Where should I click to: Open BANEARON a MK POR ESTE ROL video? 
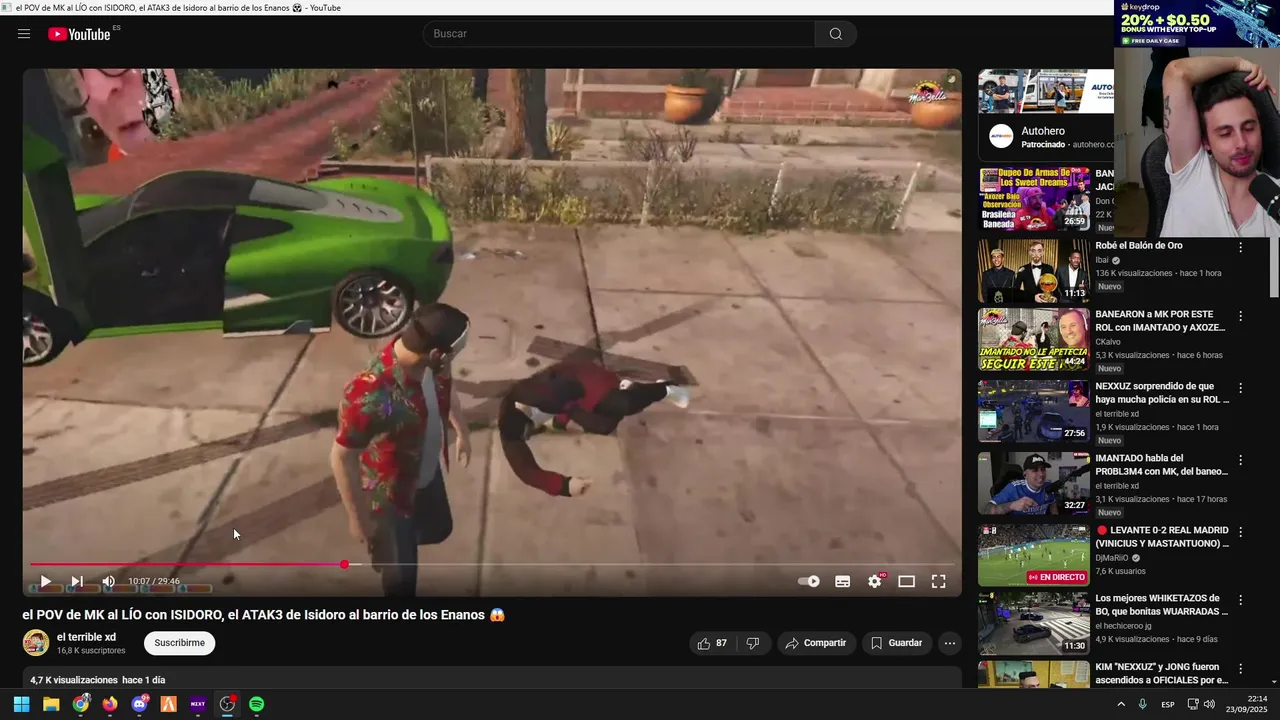(1160, 320)
